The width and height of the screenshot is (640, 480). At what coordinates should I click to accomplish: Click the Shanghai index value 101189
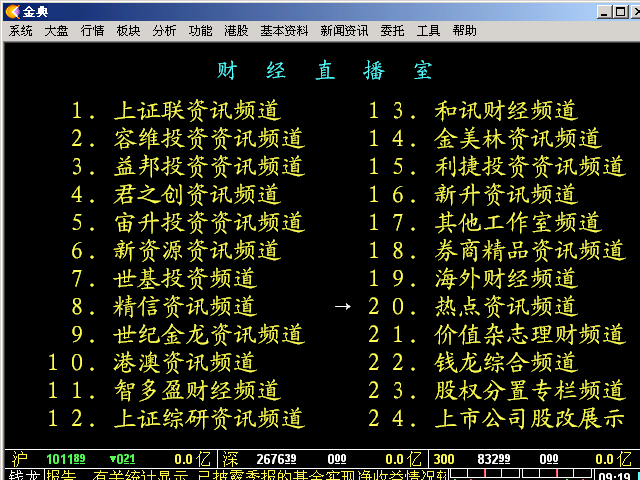(66, 459)
